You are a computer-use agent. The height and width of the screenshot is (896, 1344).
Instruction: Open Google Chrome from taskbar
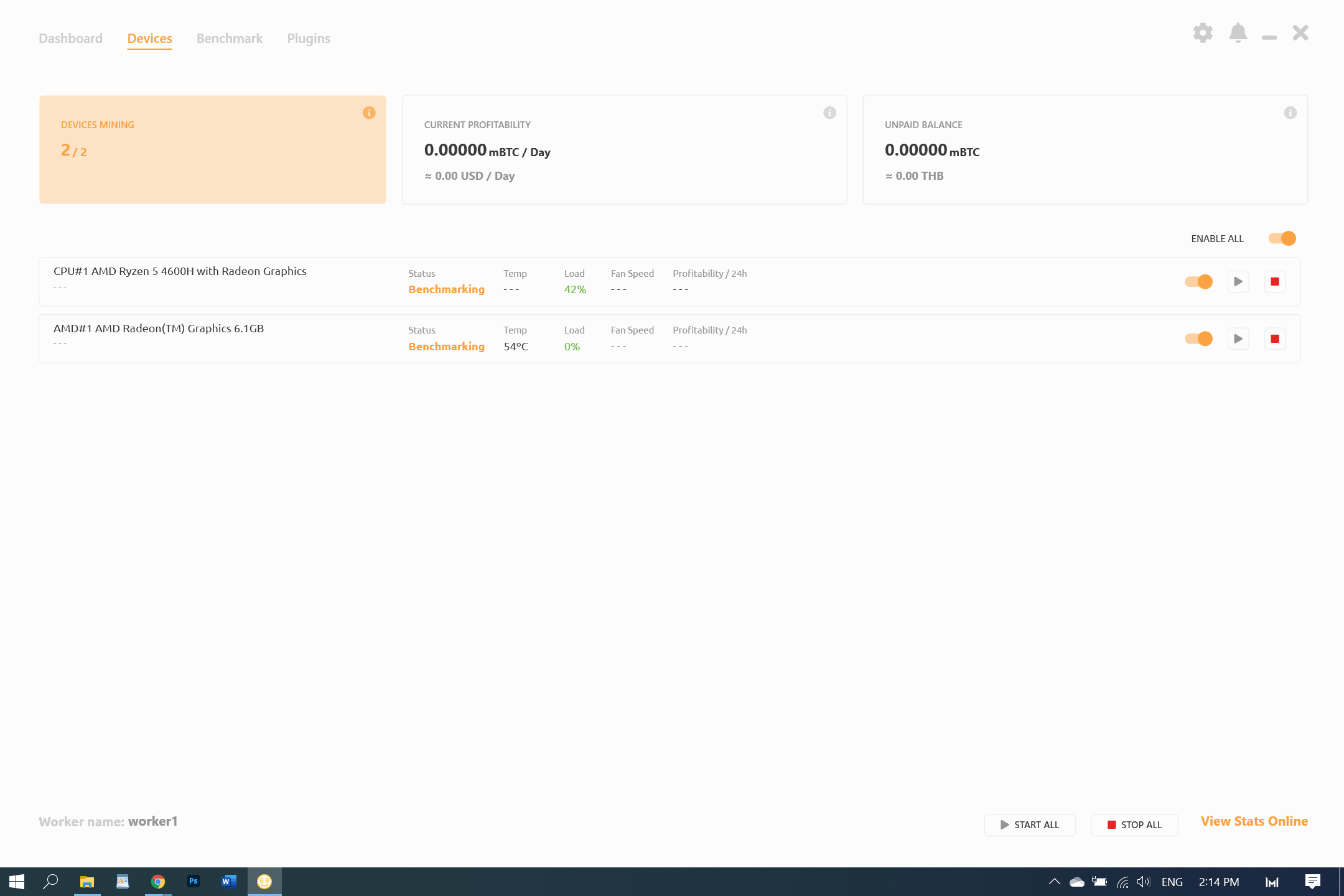pos(158,882)
